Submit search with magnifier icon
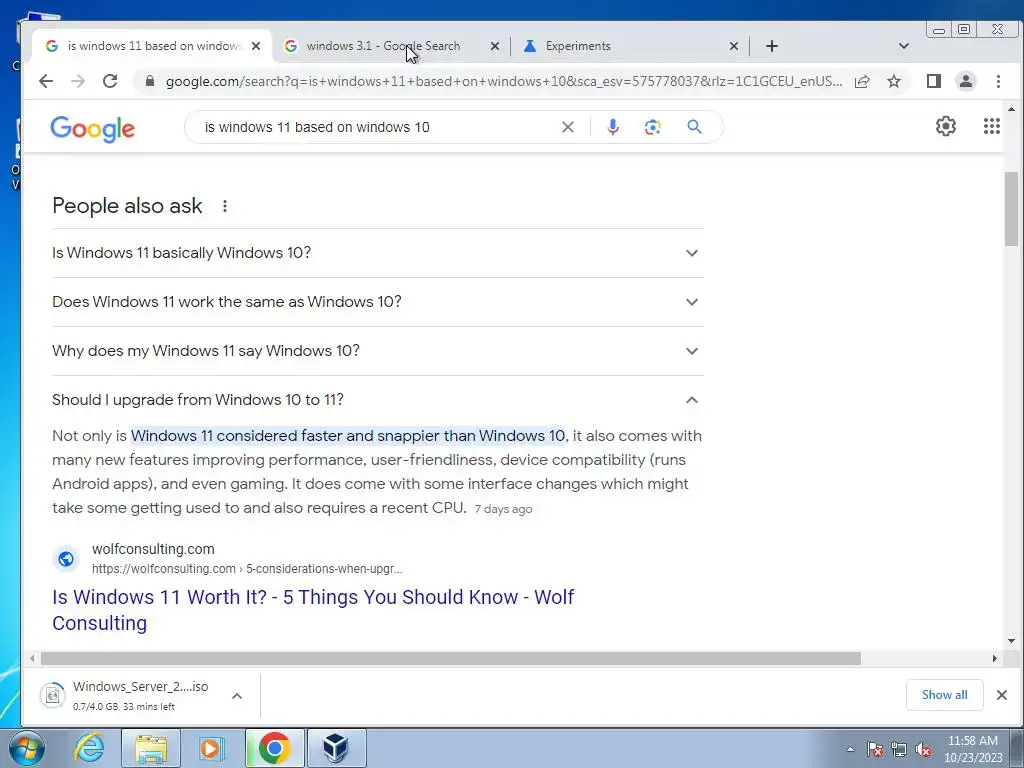 [x=694, y=127]
